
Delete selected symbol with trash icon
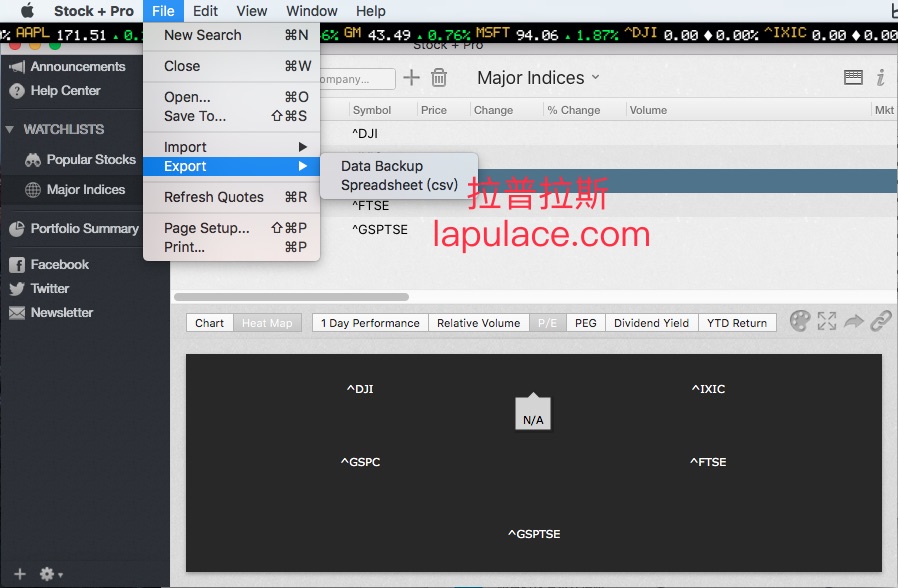439,77
